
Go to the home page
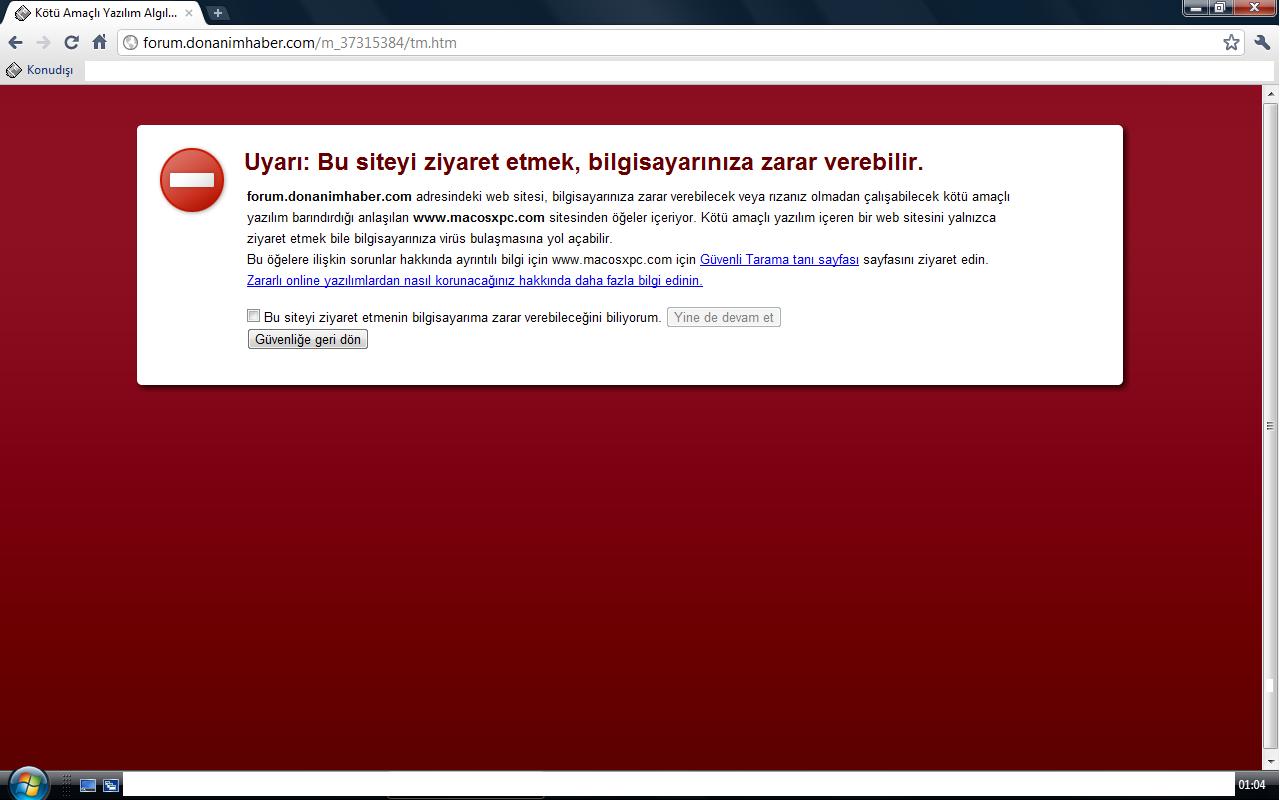tap(99, 42)
